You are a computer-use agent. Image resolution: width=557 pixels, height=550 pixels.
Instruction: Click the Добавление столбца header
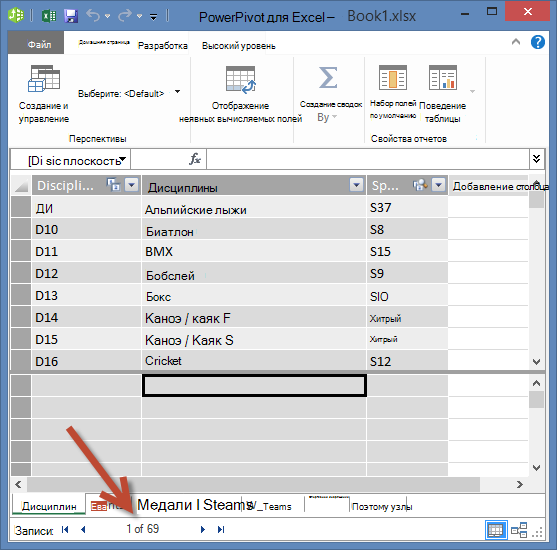click(489, 185)
